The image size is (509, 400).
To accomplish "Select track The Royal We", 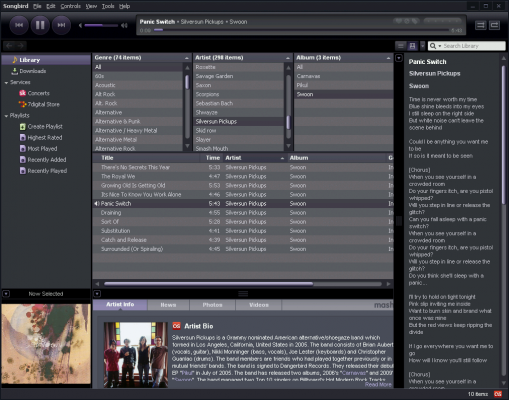I will click(x=243, y=176).
